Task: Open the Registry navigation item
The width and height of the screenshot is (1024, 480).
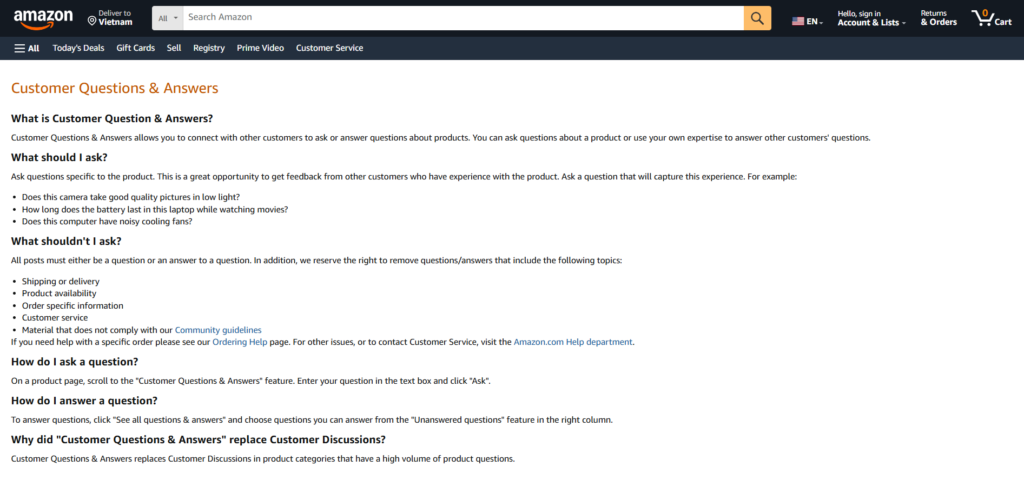Action: point(209,48)
